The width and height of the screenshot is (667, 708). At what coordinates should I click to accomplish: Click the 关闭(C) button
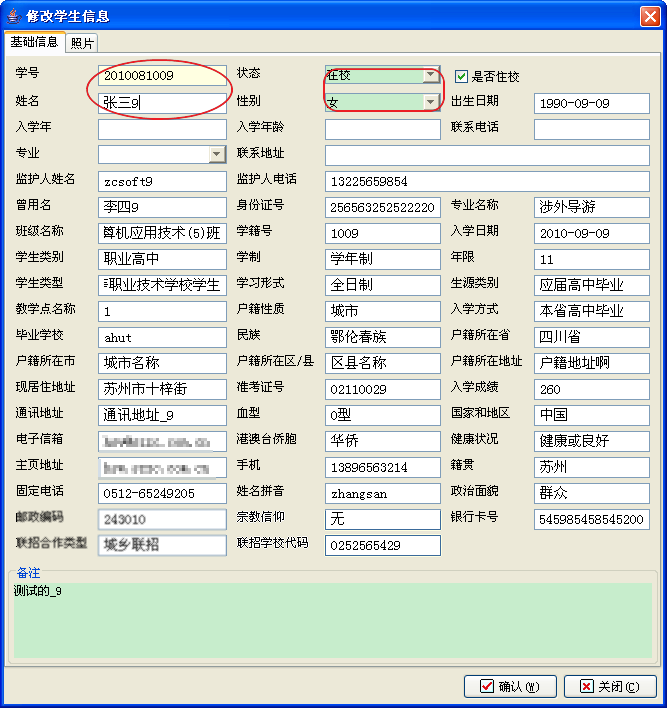tap(610, 686)
